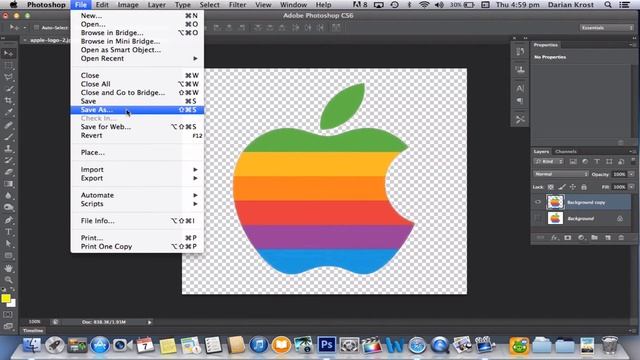Select the Eraser tool
This screenshot has width=640, height=360.
click(8, 172)
